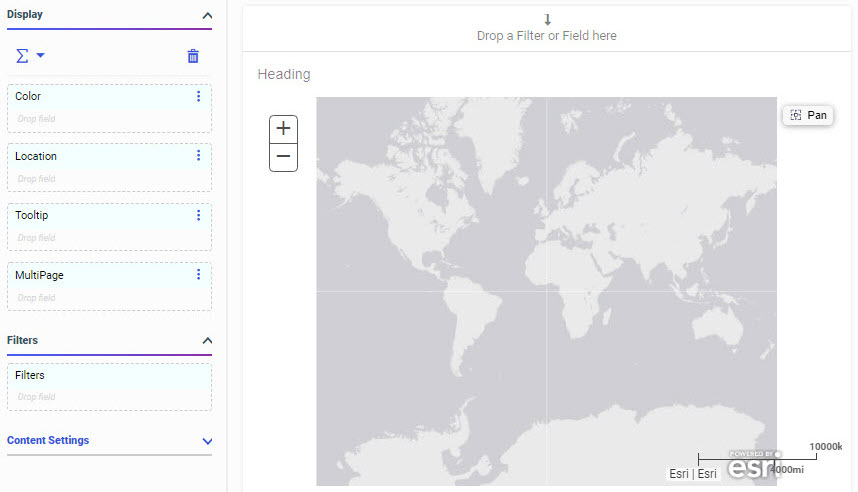This screenshot has width=858, height=492.
Task: Click the Pan button
Action: pos(808,115)
